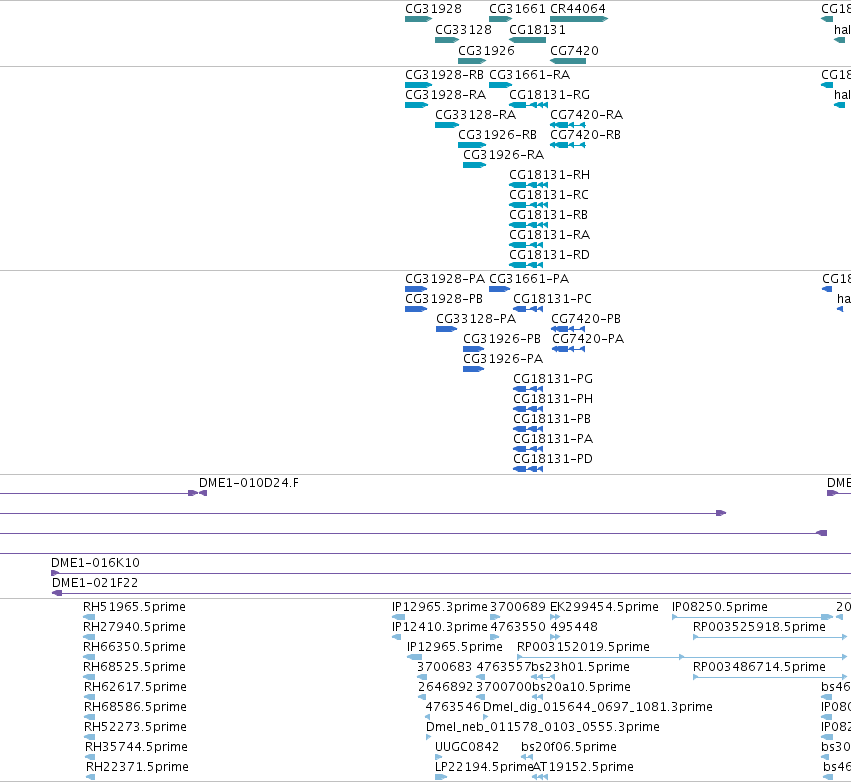This screenshot has width=851, height=782.
Task: Open transcript label CG18131-RA
Action: point(549,236)
